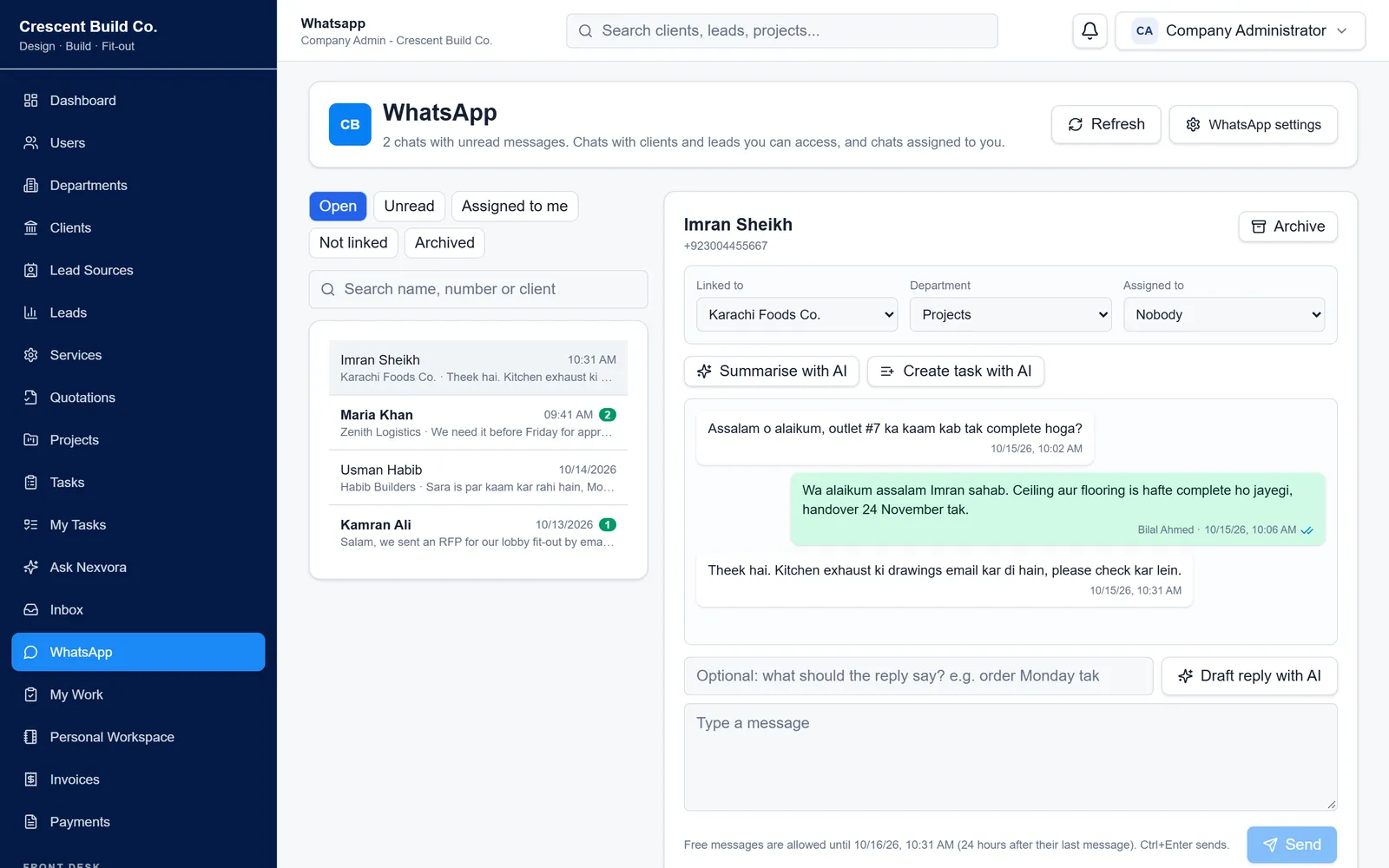The width and height of the screenshot is (1389, 868).
Task: Select the Not linked filter tab
Action: pyautogui.click(x=353, y=243)
